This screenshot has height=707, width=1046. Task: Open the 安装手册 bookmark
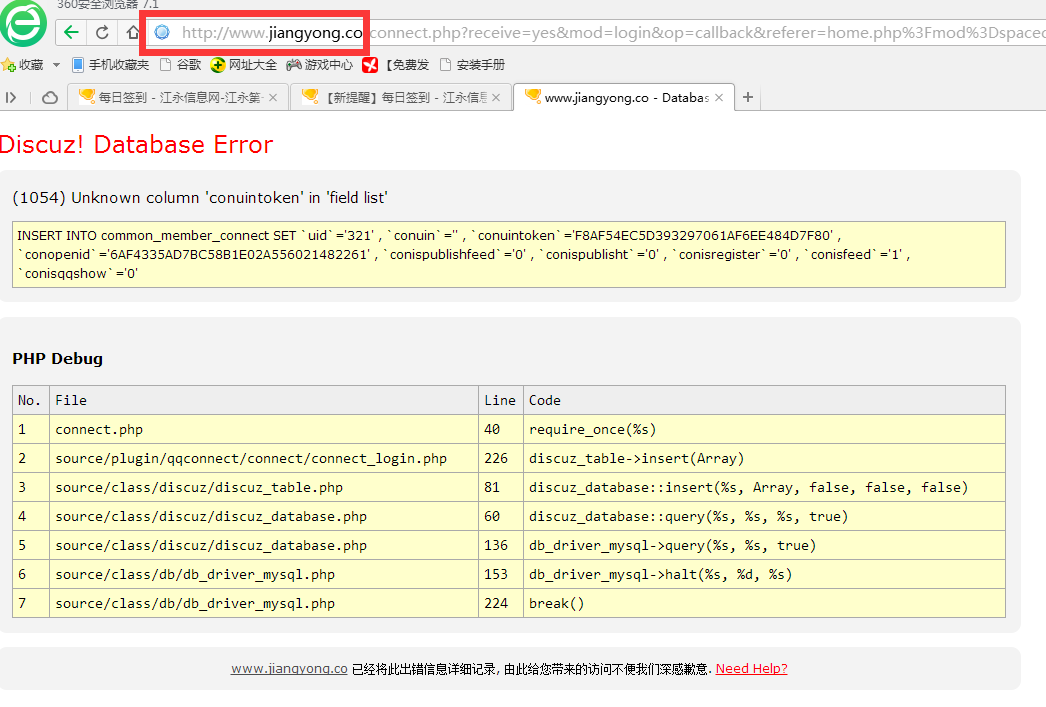472,65
